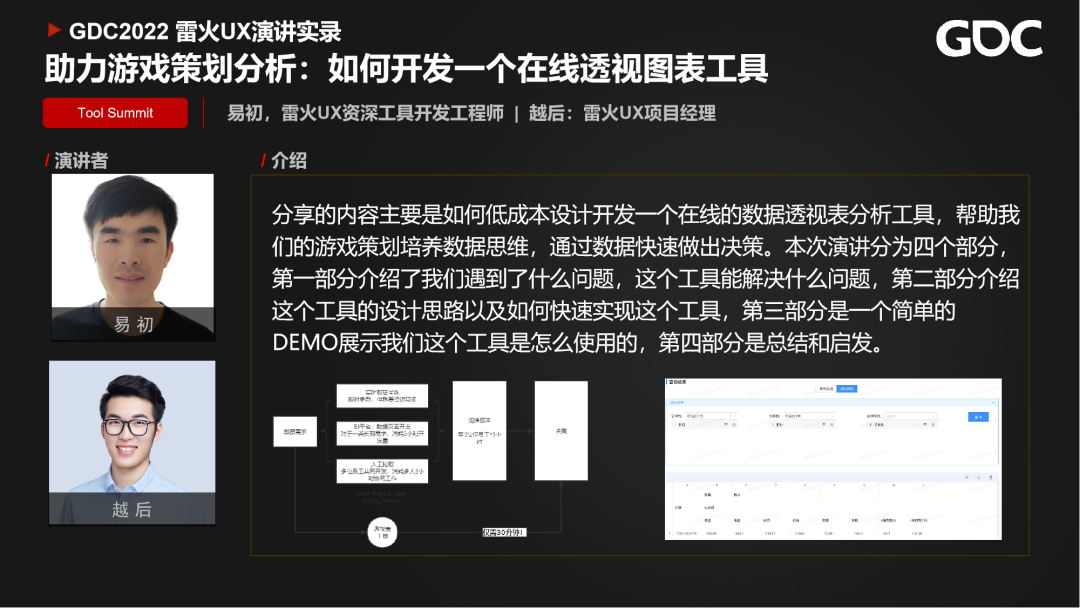Select speaker photo labeled 易初
Viewport: 1080px width, 608px height.
tap(133, 257)
